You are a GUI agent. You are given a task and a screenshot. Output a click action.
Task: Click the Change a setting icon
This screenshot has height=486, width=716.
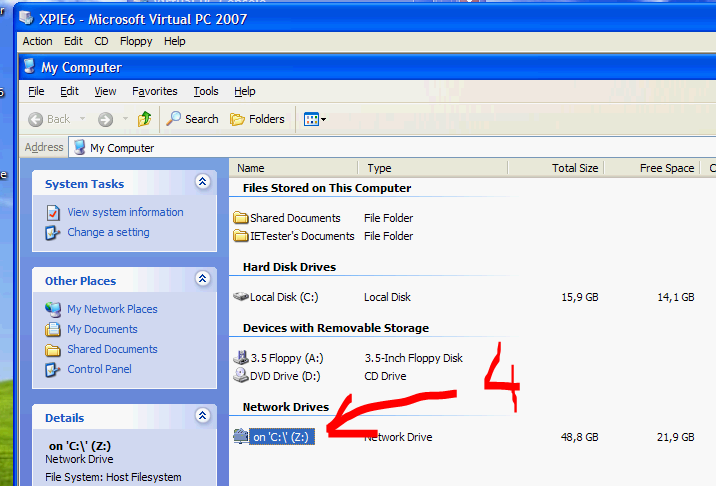52,232
